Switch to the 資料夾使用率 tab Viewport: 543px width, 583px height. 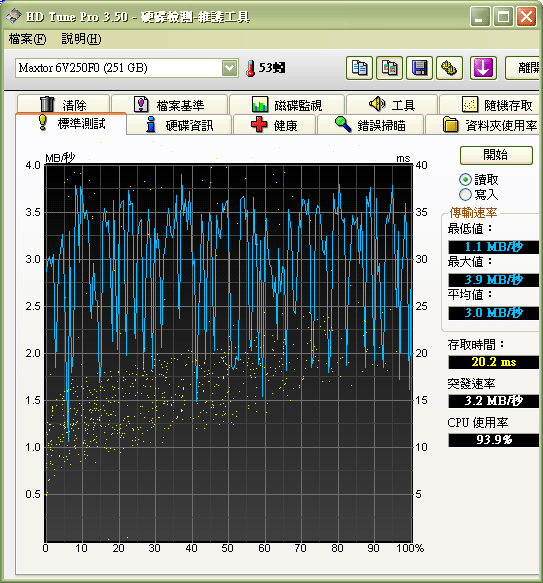483,125
